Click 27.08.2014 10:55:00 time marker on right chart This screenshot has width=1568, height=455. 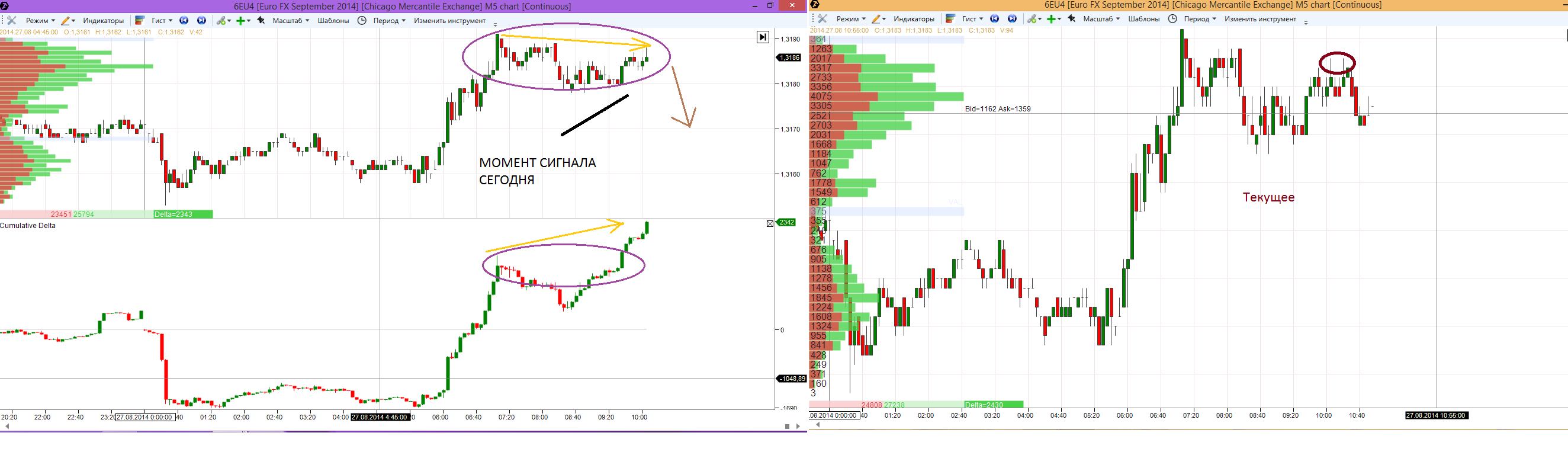click(x=1437, y=415)
